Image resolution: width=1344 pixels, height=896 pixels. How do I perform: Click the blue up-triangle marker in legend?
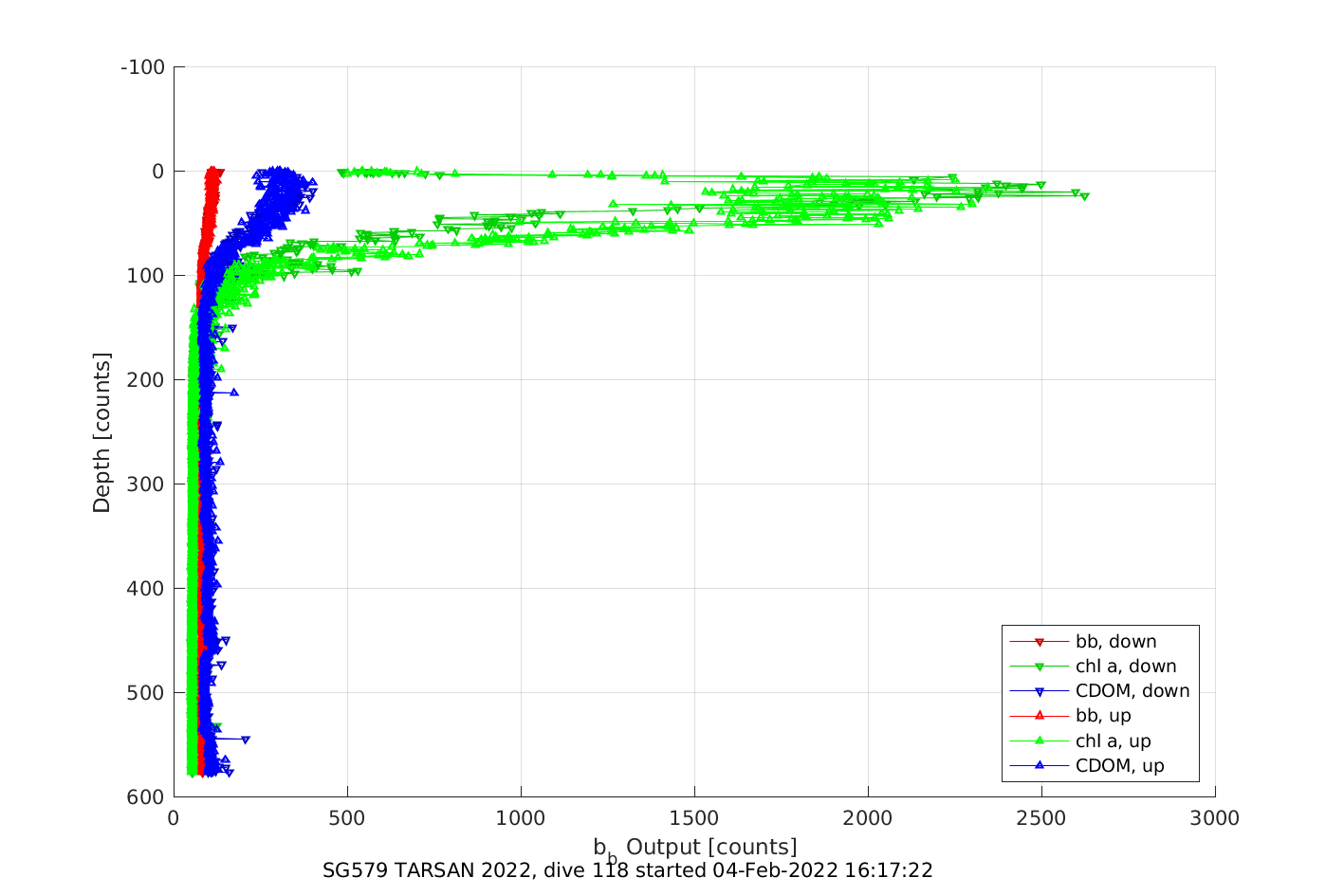(x=1039, y=764)
